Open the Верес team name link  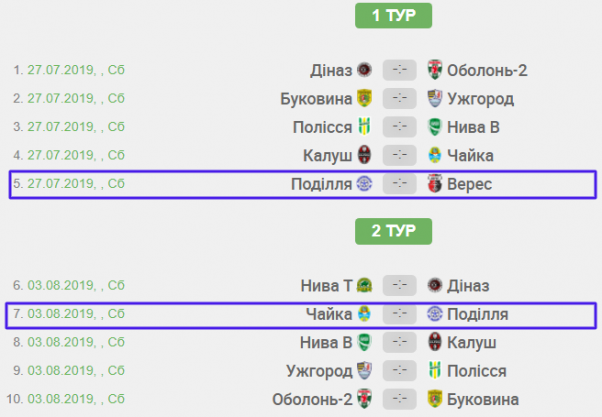pos(469,185)
